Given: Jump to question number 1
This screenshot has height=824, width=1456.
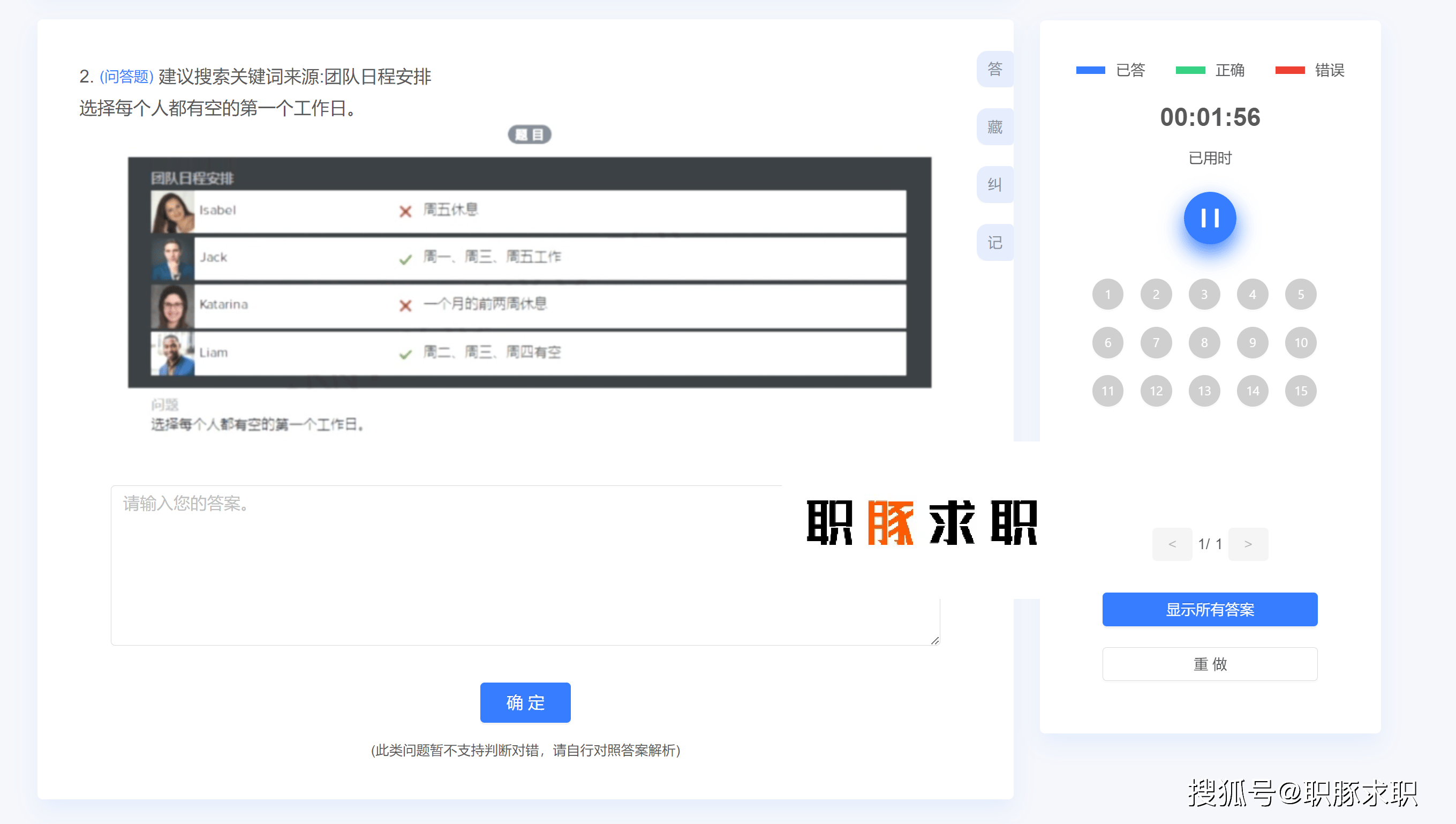Looking at the screenshot, I should [x=1107, y=294].
